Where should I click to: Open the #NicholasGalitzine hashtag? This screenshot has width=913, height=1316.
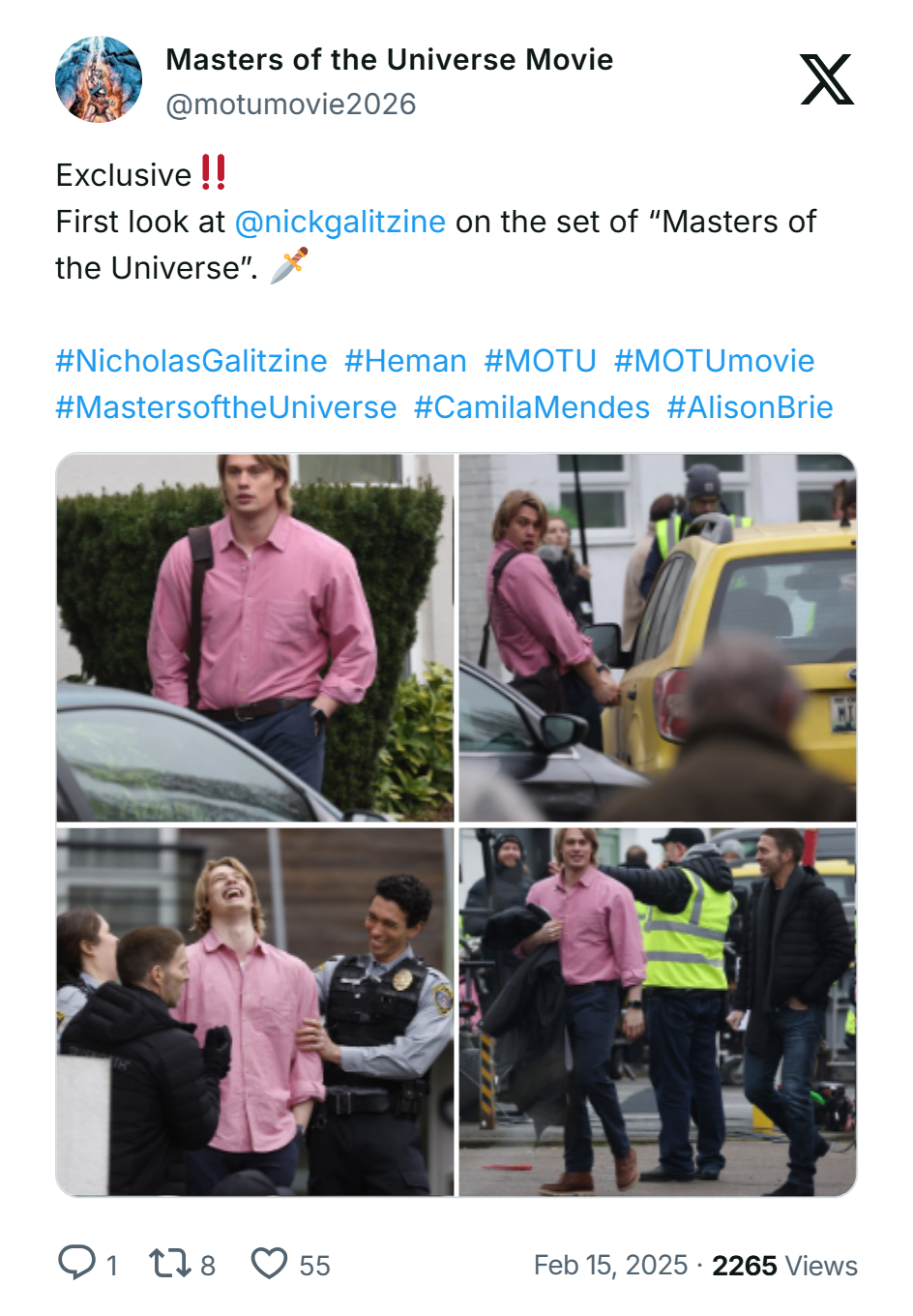[x=191, y=361]
